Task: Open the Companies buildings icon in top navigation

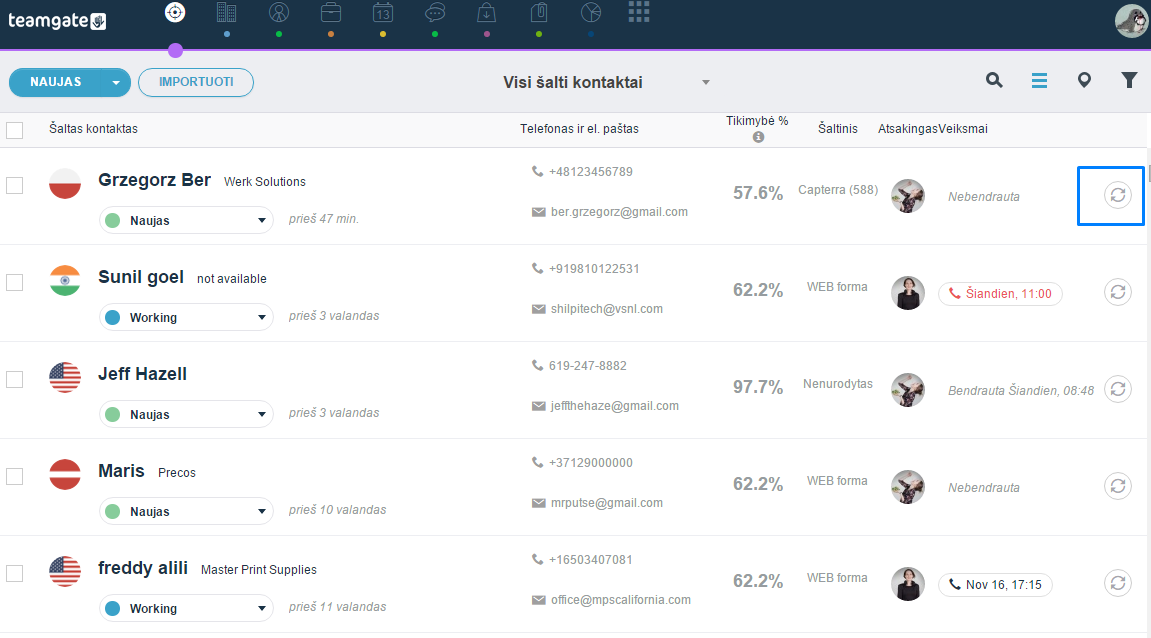Action: [x=227, y=12]
